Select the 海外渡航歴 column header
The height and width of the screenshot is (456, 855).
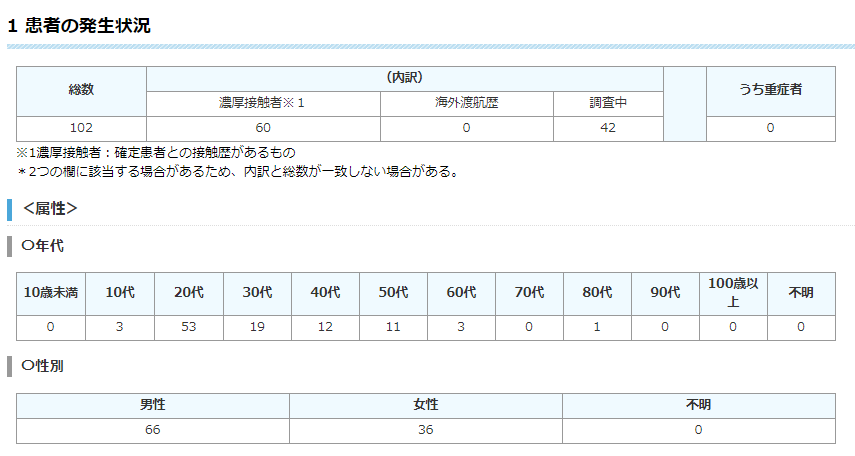pos(466,103)
